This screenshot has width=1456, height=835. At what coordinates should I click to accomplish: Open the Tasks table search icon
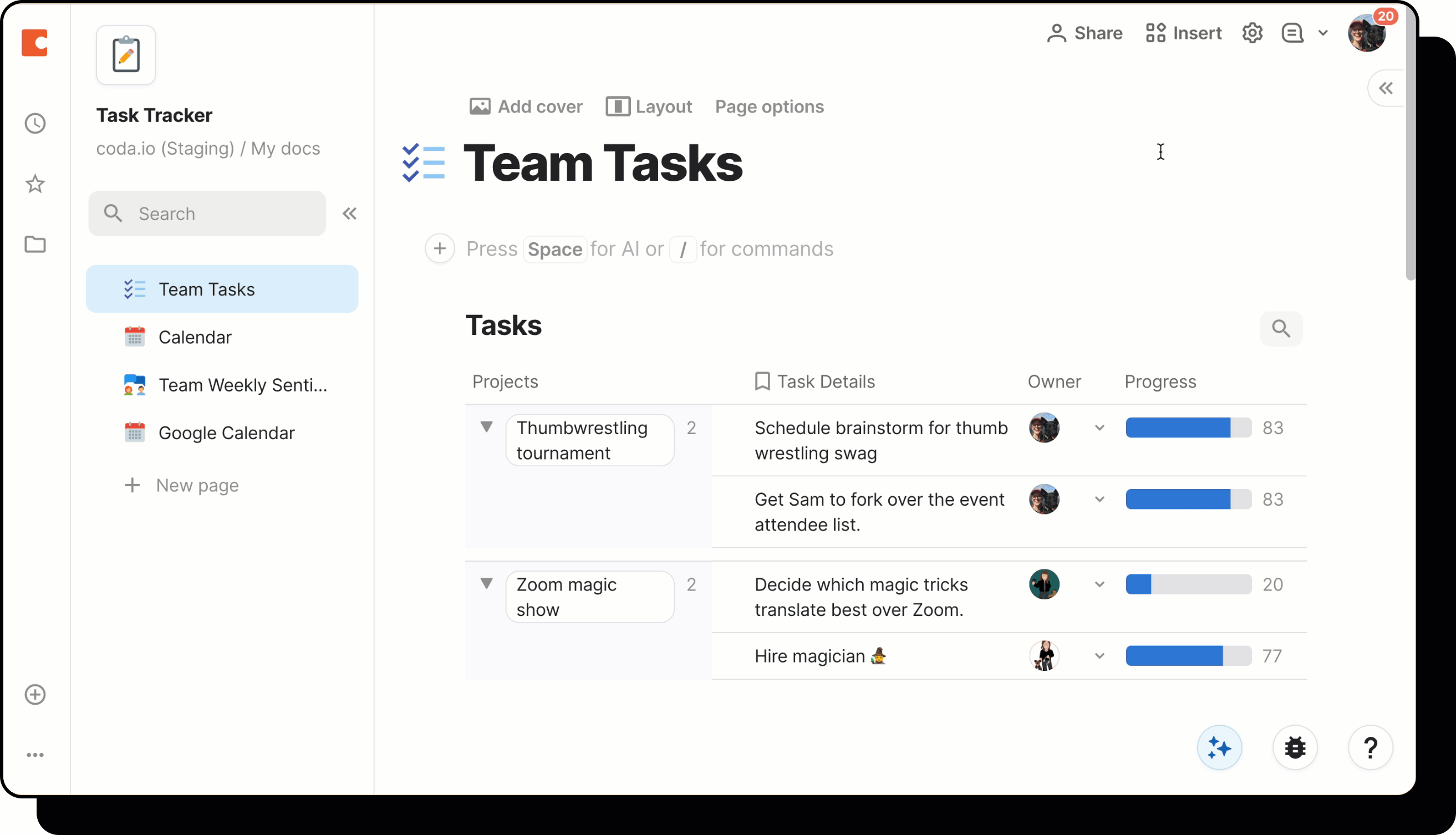pos(1281,329)
